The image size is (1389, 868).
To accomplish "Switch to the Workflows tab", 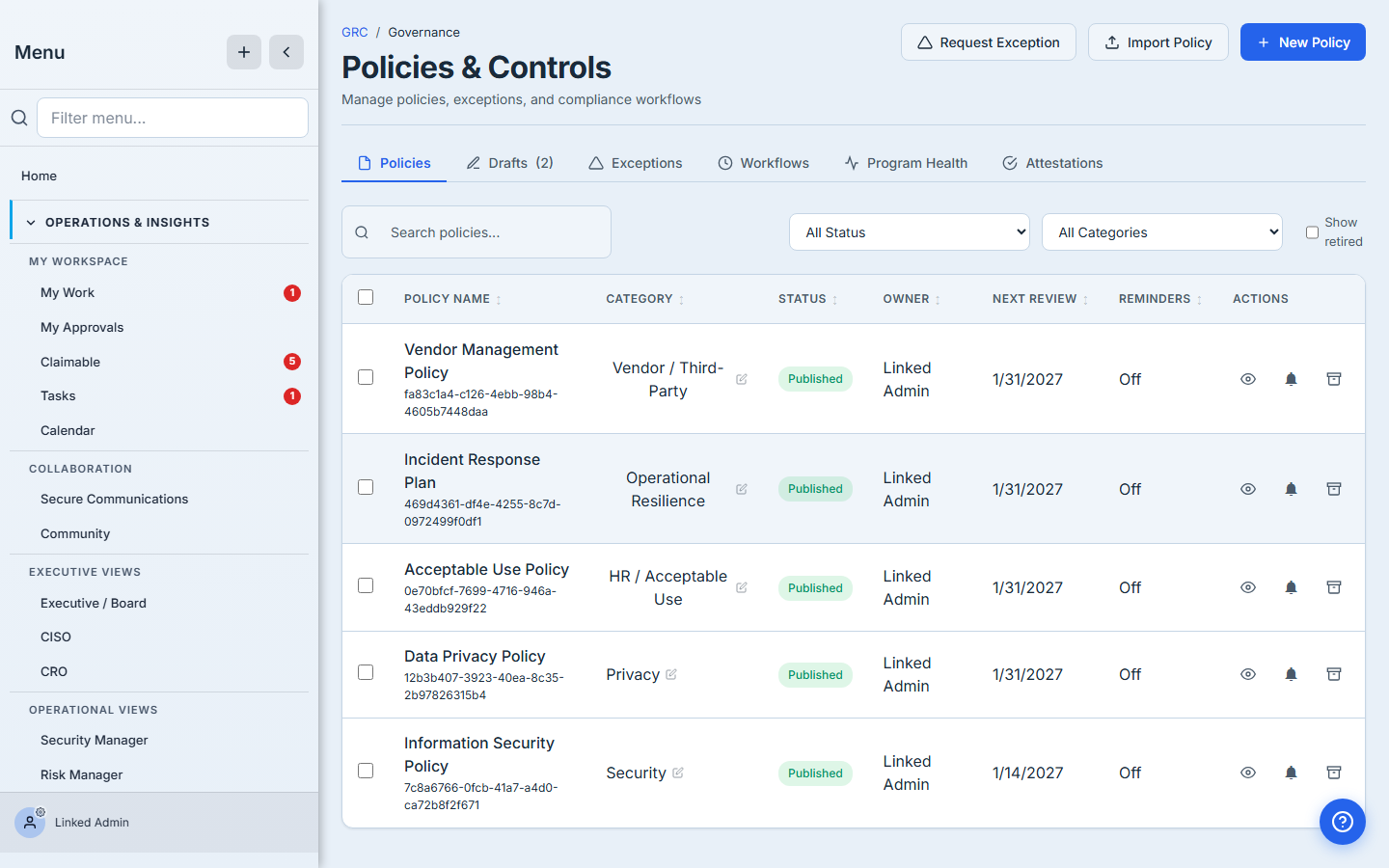I will tap(764, 163).
